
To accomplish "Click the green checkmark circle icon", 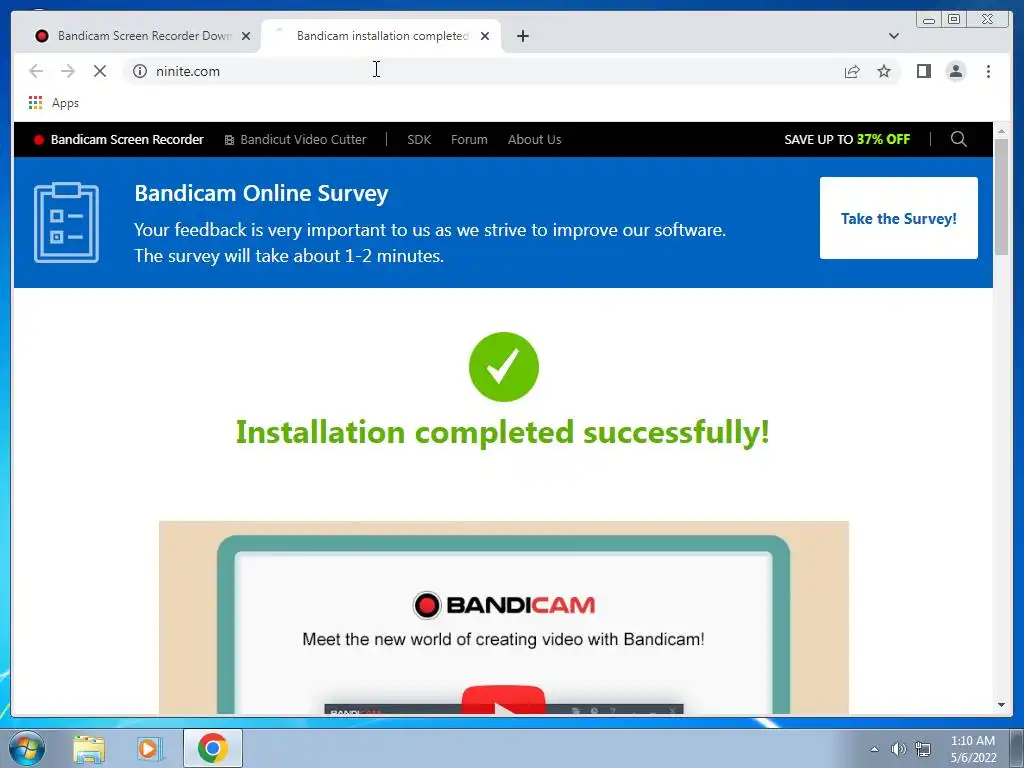I will pos(504,367).
